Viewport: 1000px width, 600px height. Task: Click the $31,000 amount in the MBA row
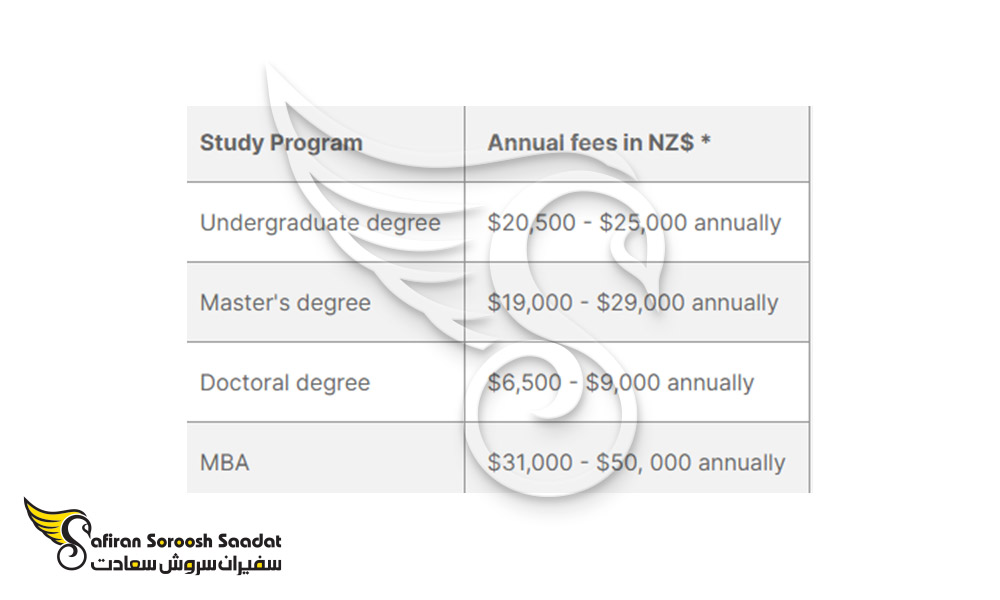pyautogui.click(x=530, y=462)
